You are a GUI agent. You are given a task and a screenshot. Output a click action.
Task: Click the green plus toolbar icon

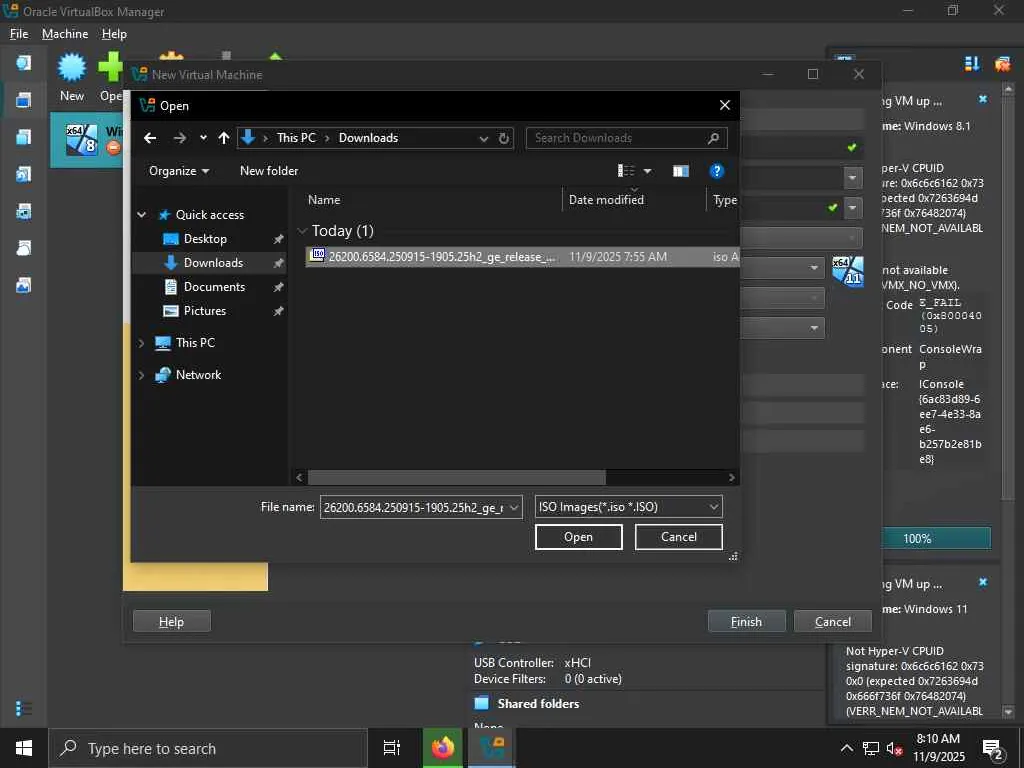pyautogui.click(x=110, y=67)
